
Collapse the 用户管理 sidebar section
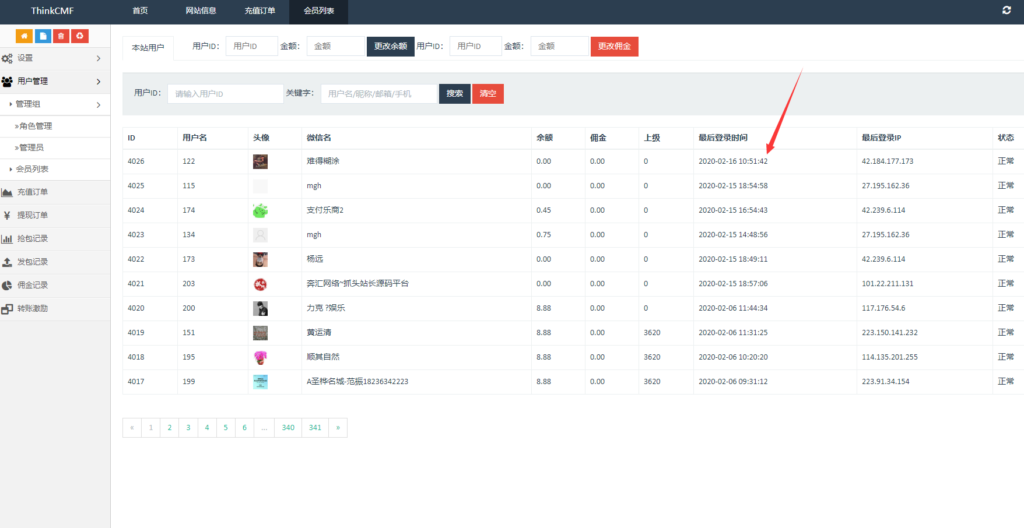(98, 81)
